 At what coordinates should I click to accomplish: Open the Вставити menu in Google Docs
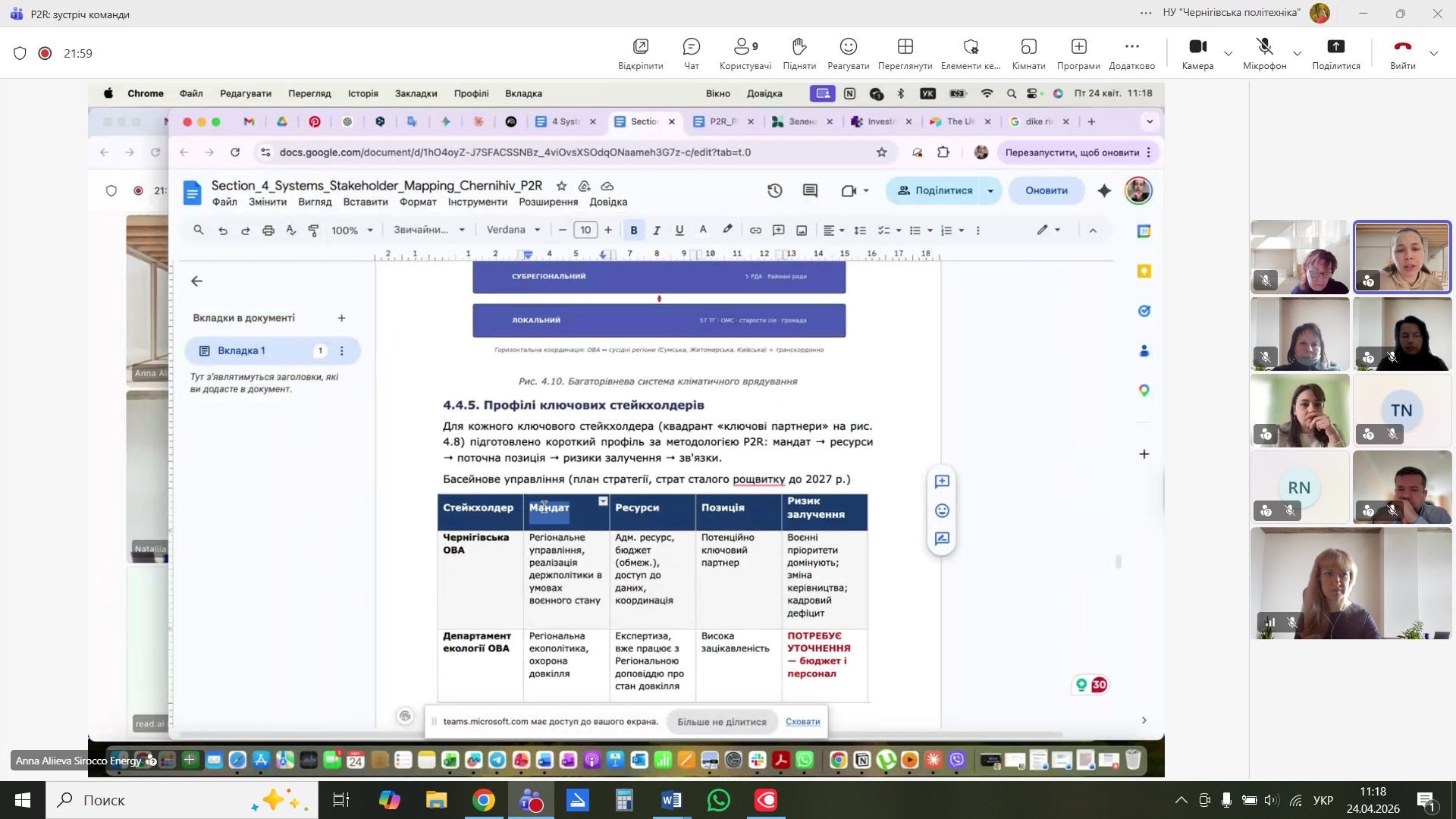pyautogui.click(x=366, y=202)
